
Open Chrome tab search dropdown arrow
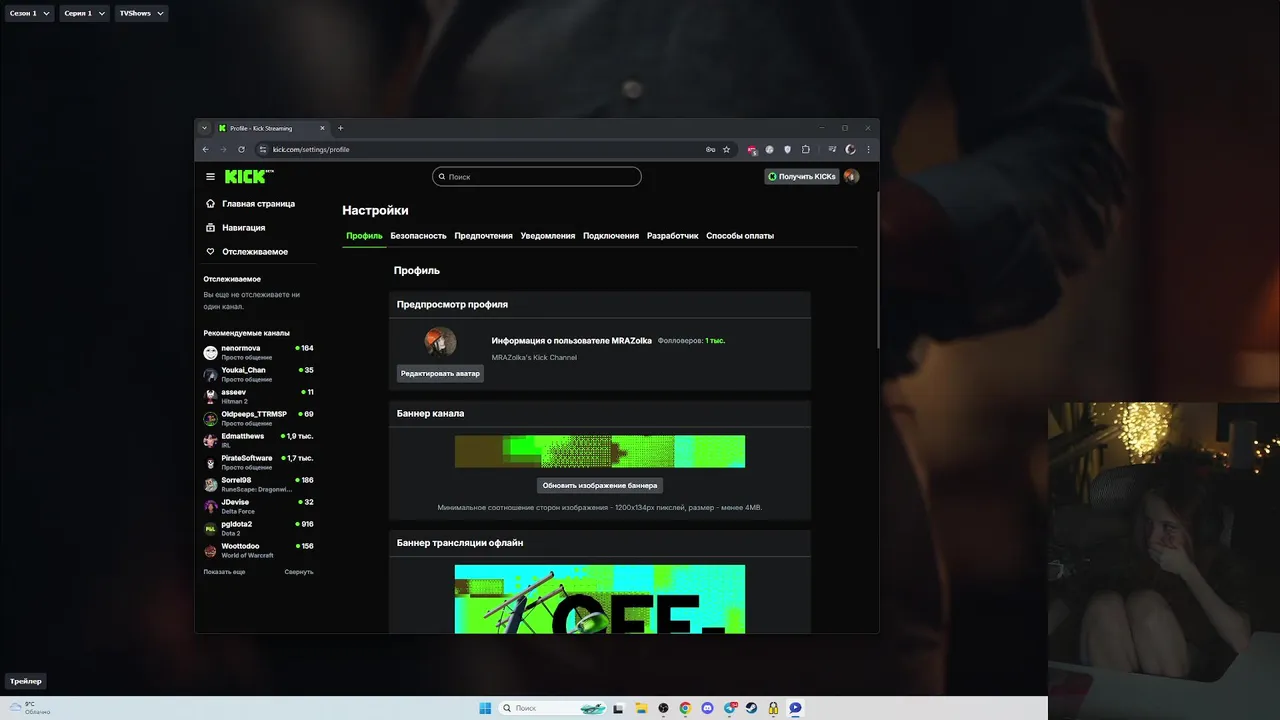[x=204, y=128]
